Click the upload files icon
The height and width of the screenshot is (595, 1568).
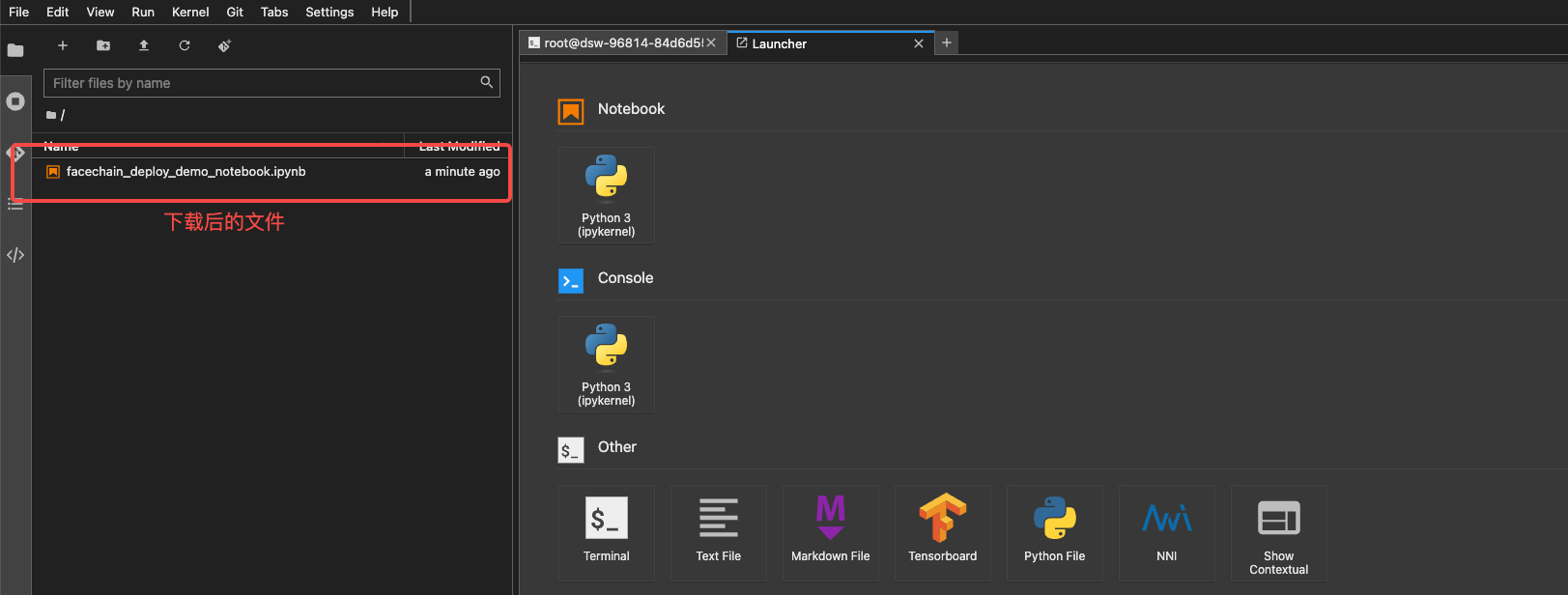click(x=144, y=45)
